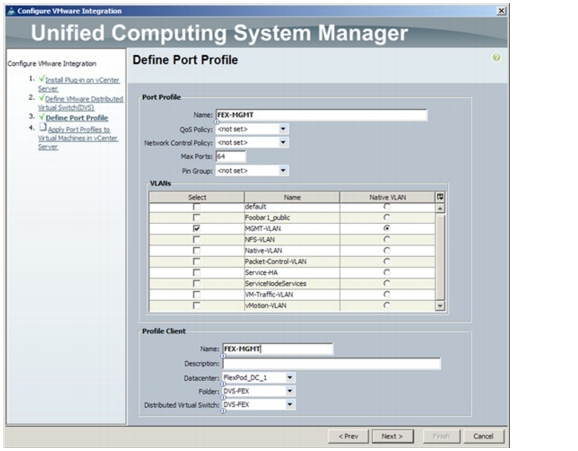Select native VLAN radio for MGMT-VLAN
This screenshot has height=451, width=578.
(x=387, y=228)
